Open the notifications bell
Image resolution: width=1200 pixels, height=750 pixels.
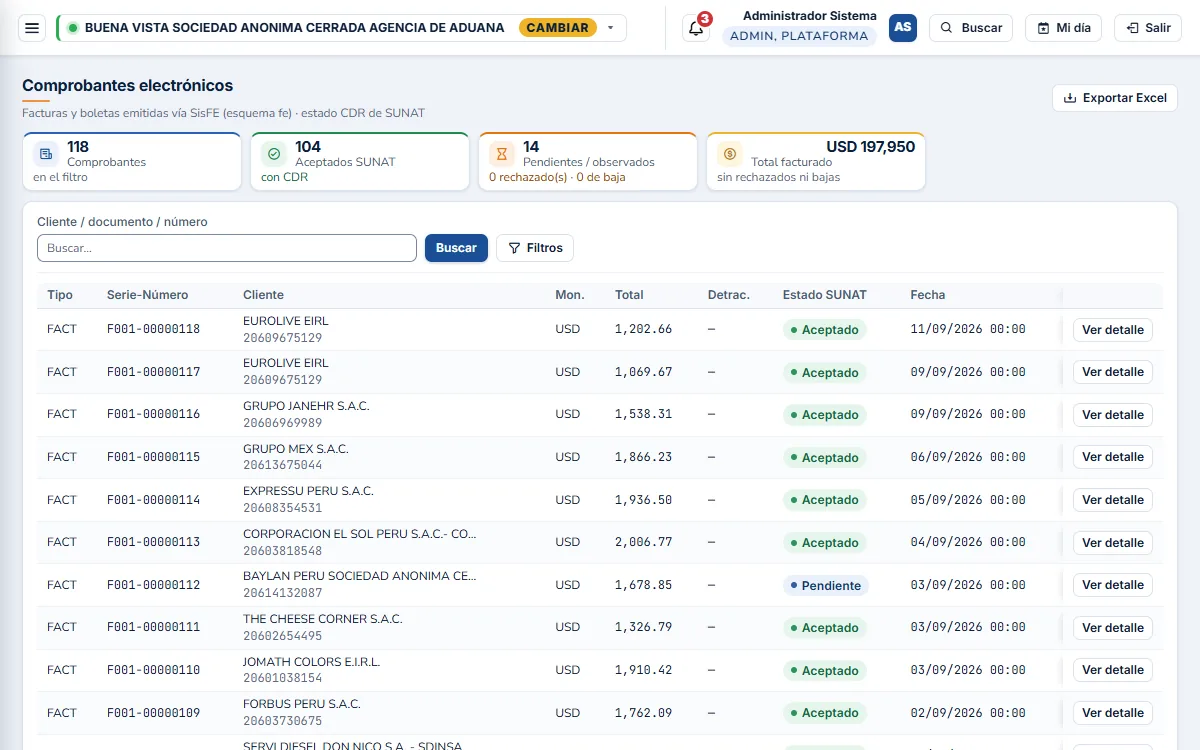(x=696, y=28)
